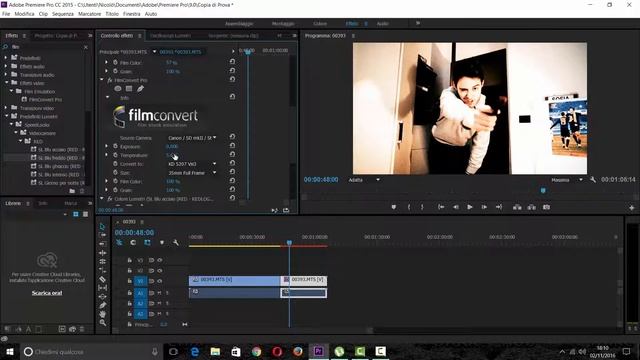Click Effect Controls mini timeline playhead

[x=248, y=52]
